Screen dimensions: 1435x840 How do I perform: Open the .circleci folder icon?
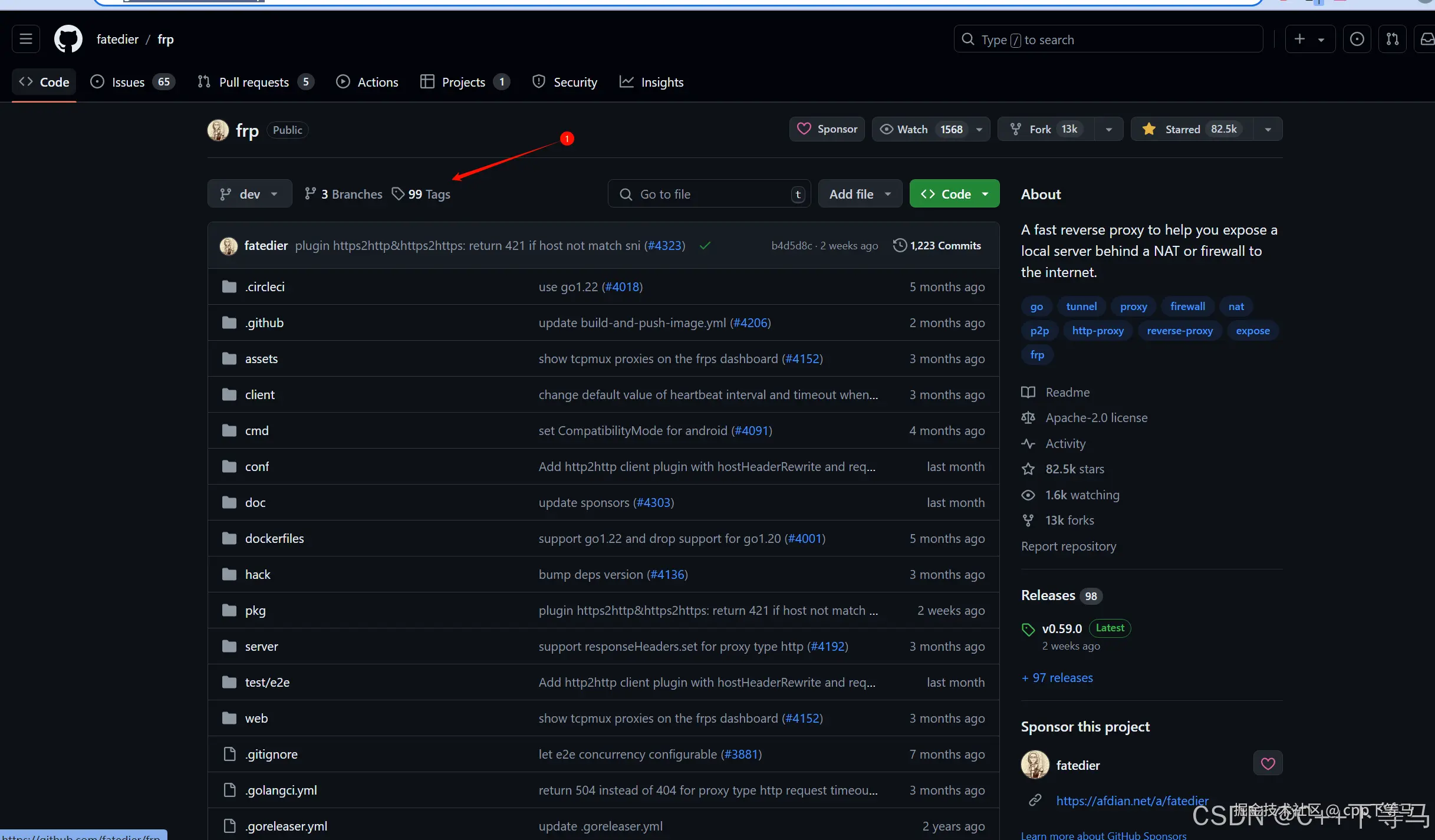pos(229,286)
